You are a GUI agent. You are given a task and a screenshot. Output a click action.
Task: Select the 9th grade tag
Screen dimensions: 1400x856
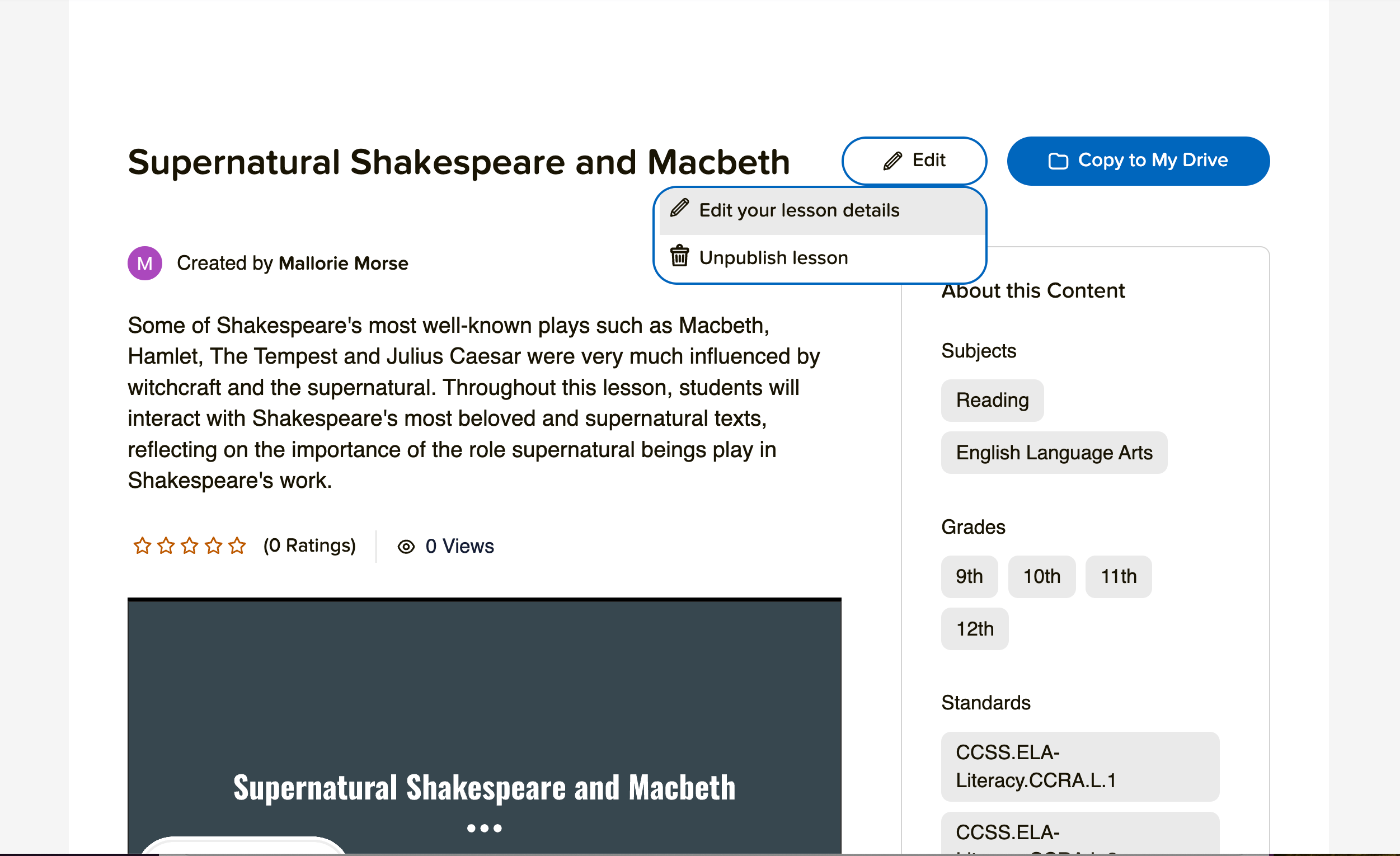pos(969,576)
